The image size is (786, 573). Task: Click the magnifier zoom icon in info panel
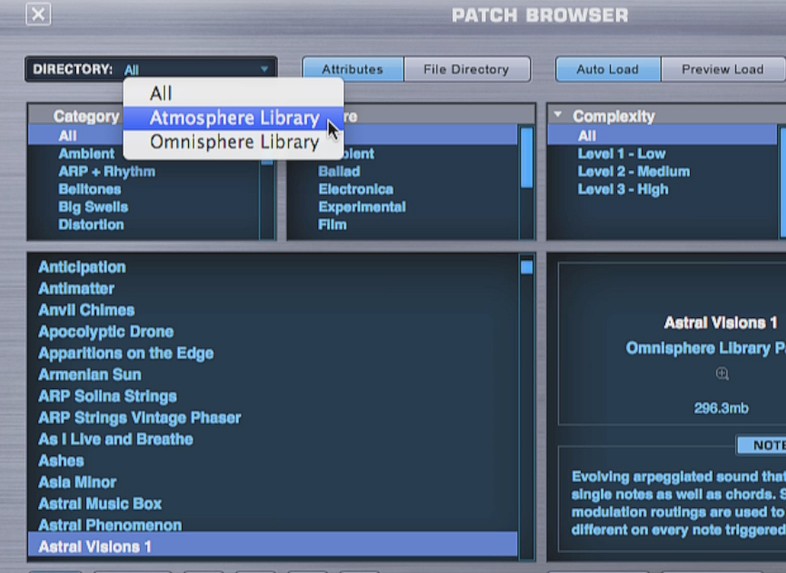pos(722,373)
